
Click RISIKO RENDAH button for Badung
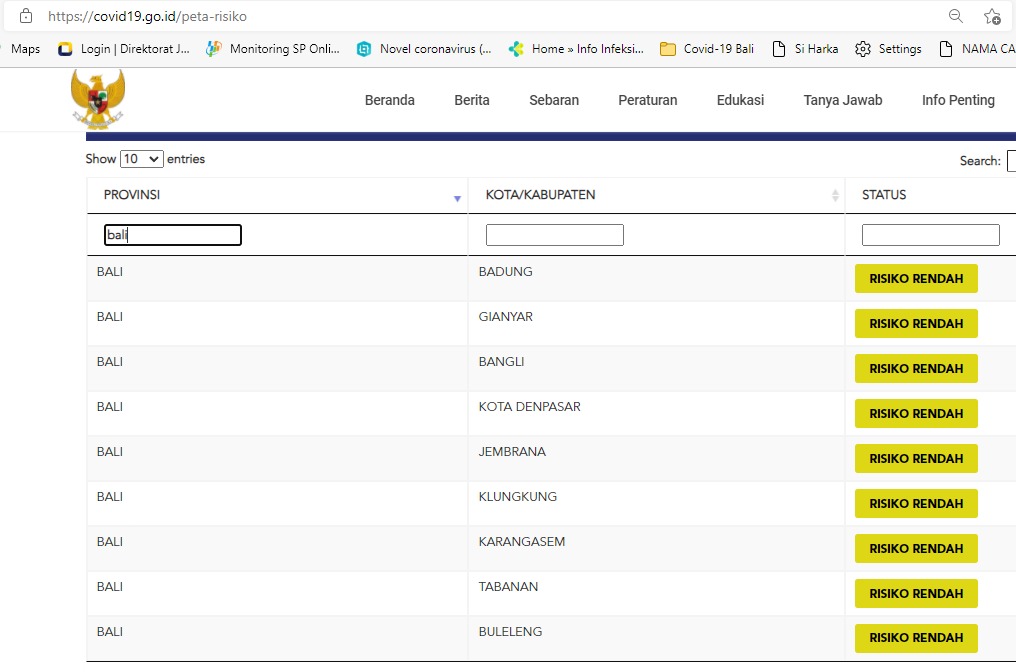[916, 279]
